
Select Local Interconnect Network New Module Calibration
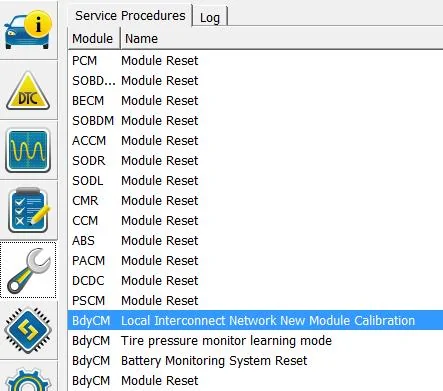[x=255, y=321]
